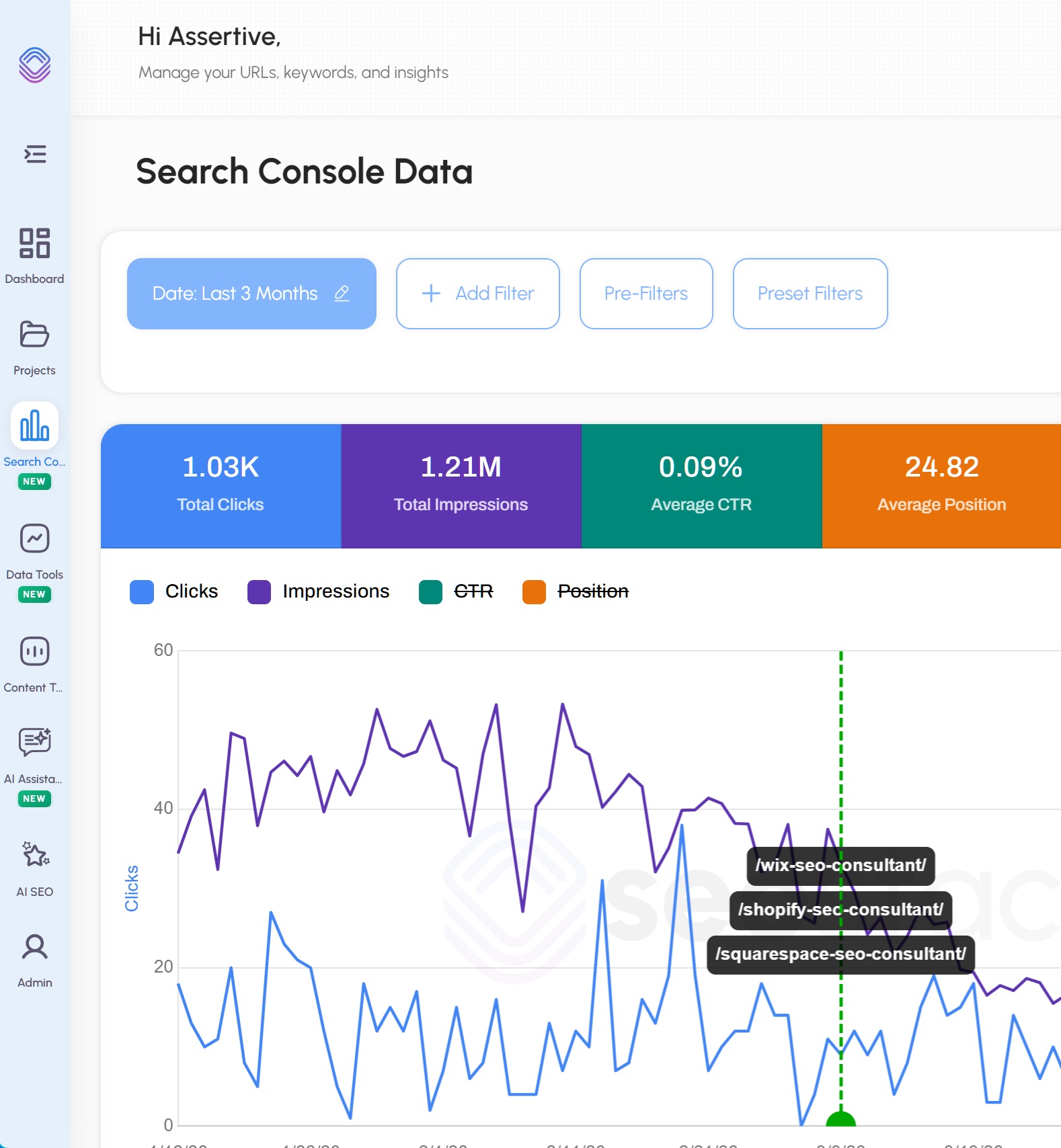Select the Total Impressions metric tab
Viewport: 1061px width, 1148px height.
coord(461,485)
